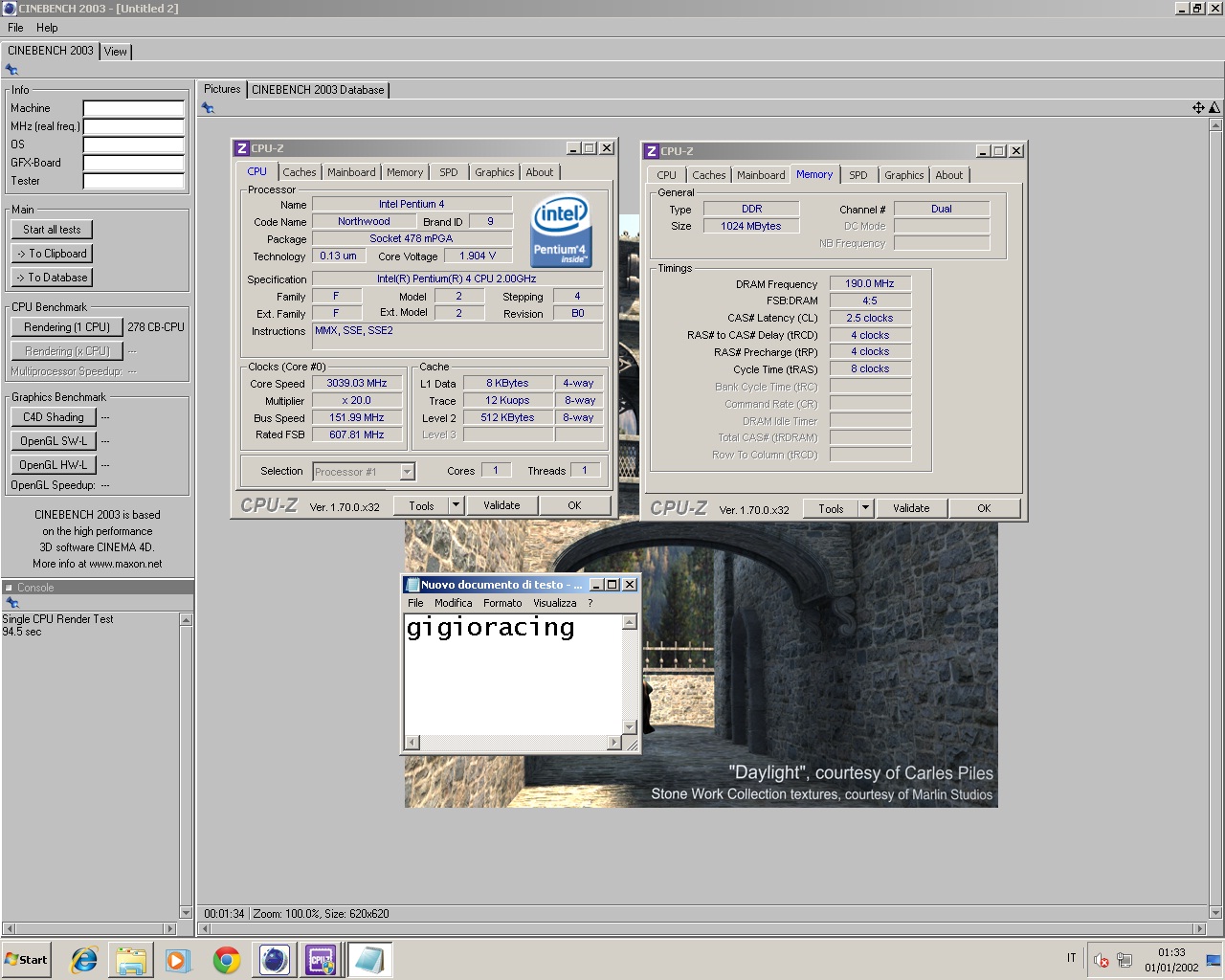1225x980 pixels.
Task: Click the Notepad title bar icon
Action: (412, 585)
